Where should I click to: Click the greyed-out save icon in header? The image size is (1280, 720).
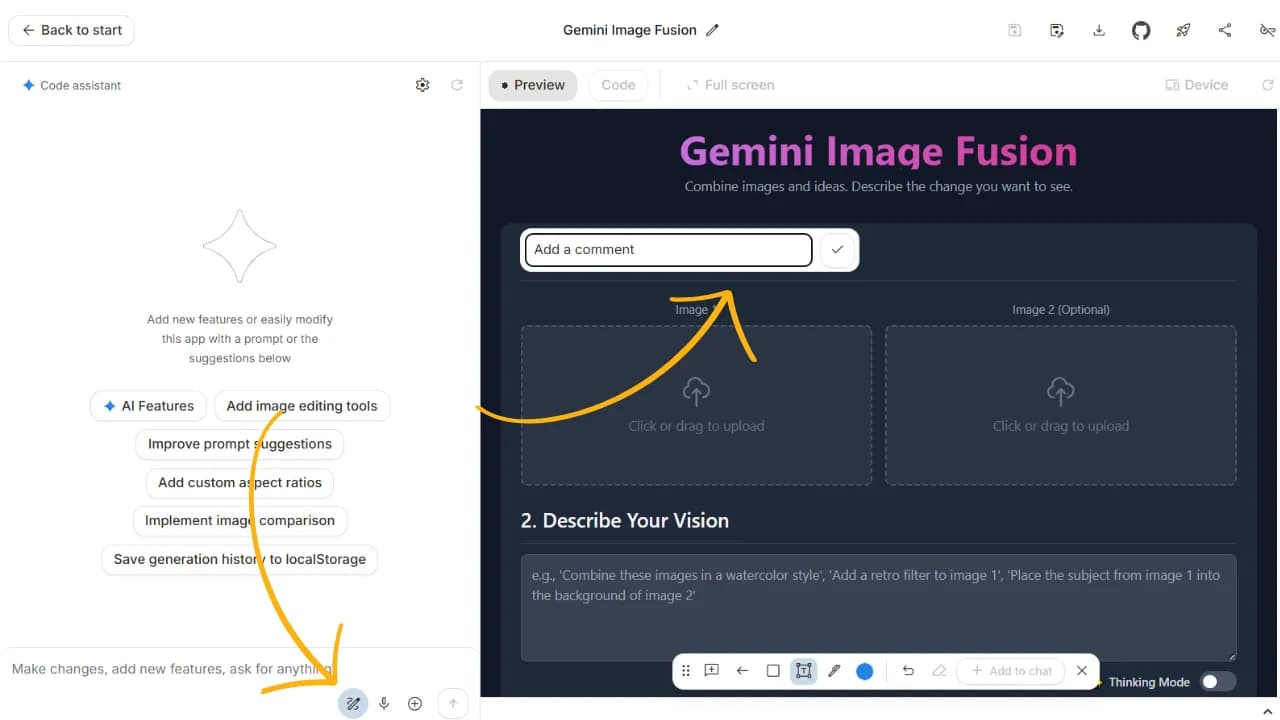click(x=1014, y=30)
